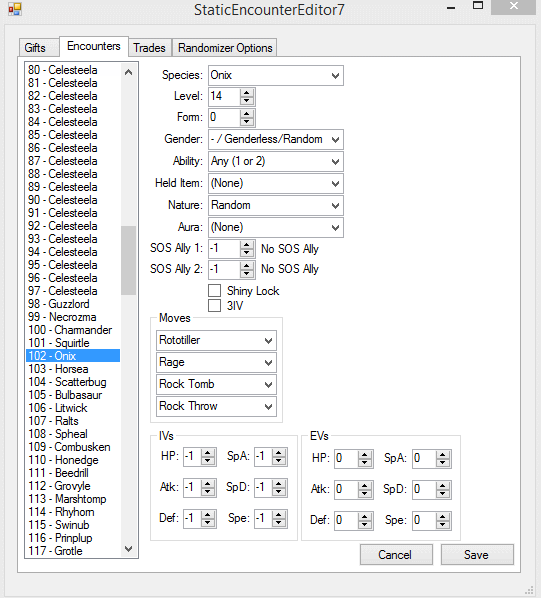Image resolution: width=541 pixels, height=598 pixels.
Task: Increase Def IV with up arrow
Action: 208,515
